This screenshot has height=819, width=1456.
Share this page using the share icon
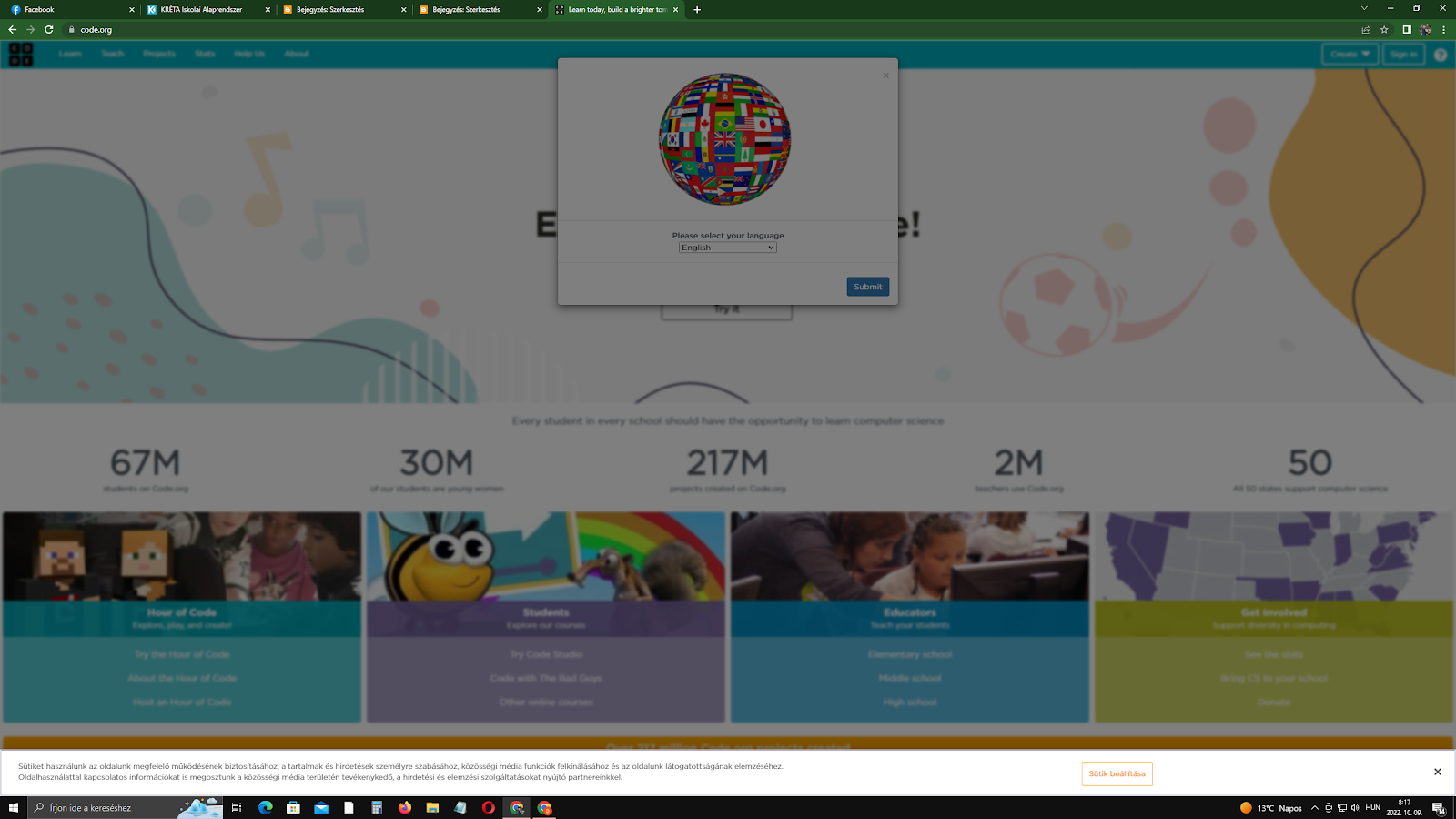1366,30
